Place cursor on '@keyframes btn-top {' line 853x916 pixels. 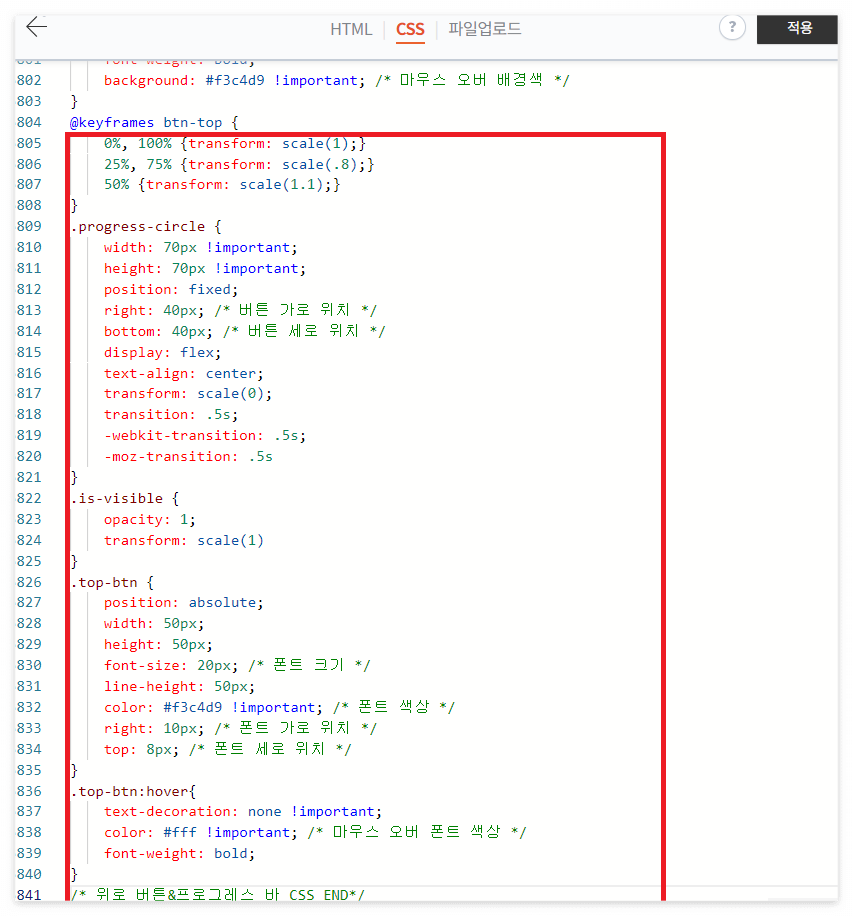click(x=154, y=123)
